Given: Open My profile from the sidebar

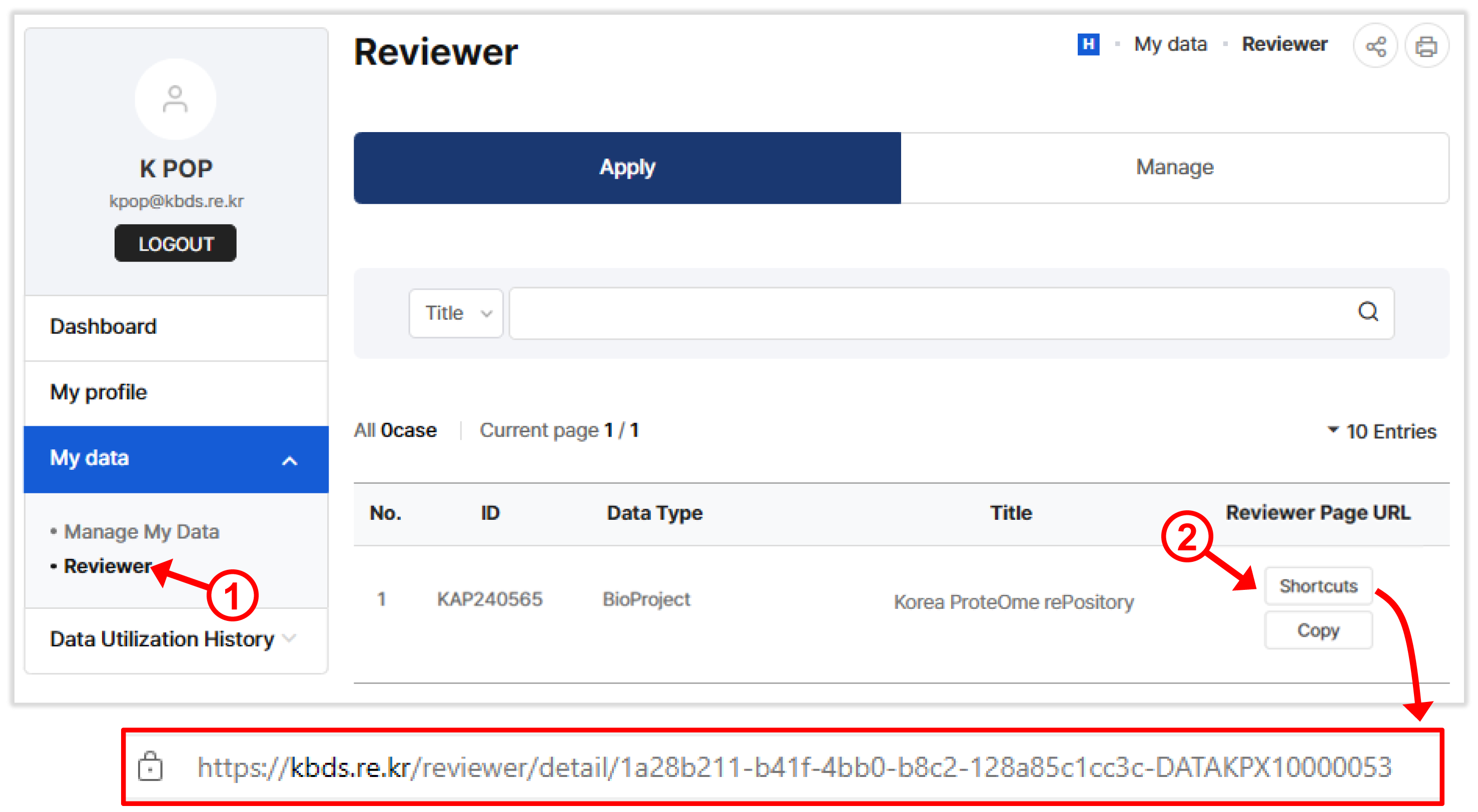Looking at the screenshot, I should 99,393.
